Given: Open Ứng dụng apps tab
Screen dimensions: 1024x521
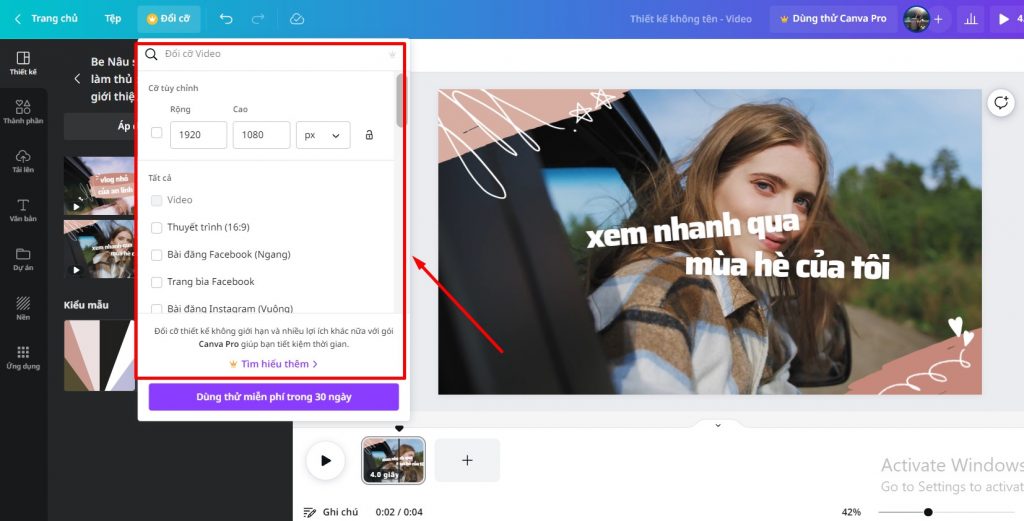Looking at the screenshot, I should tap(23, 358).
